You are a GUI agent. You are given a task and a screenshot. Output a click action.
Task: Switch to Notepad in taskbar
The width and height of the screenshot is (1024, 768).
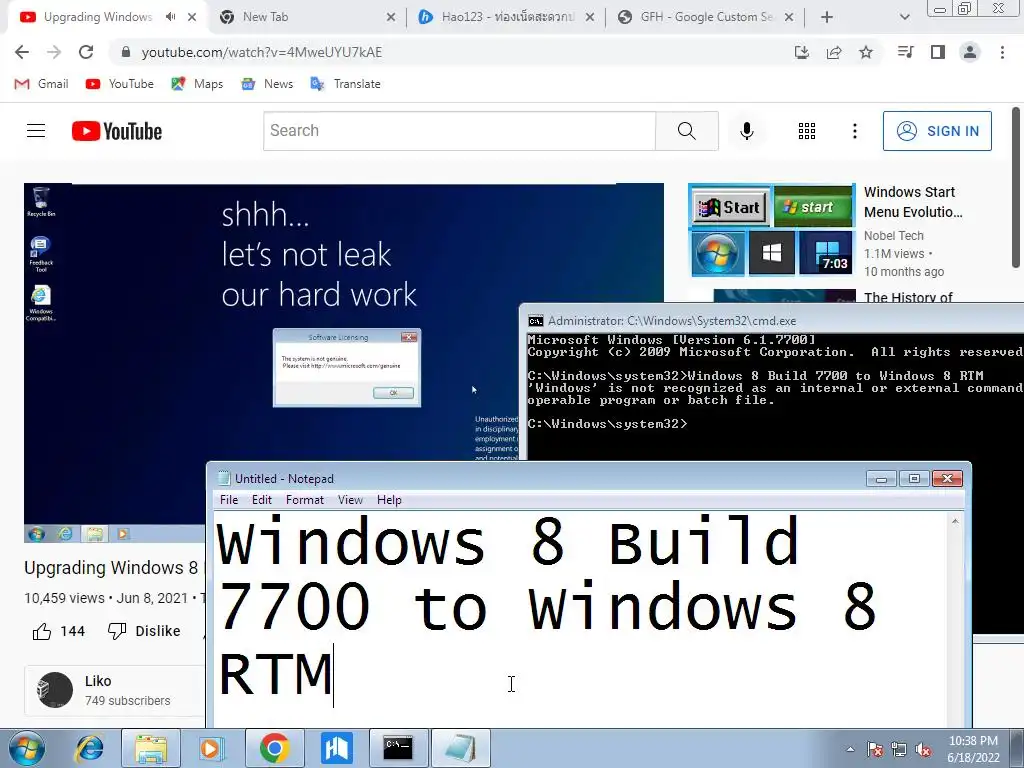click(460, 748)
